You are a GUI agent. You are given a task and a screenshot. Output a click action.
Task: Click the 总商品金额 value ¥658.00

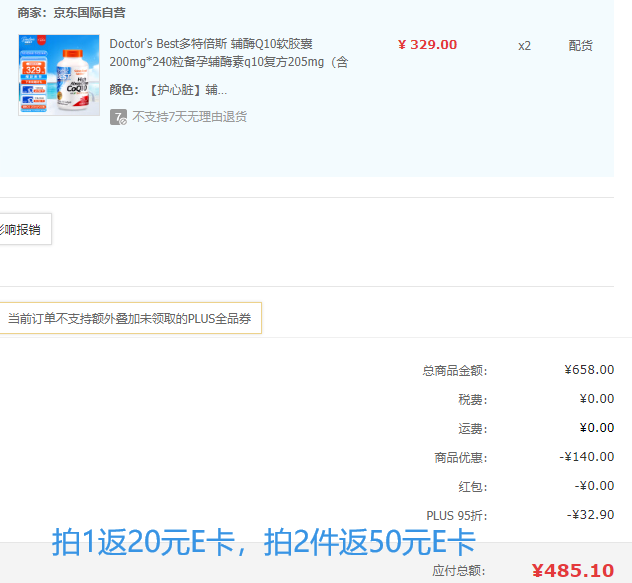pyautogui.click(x=589, y=370)
